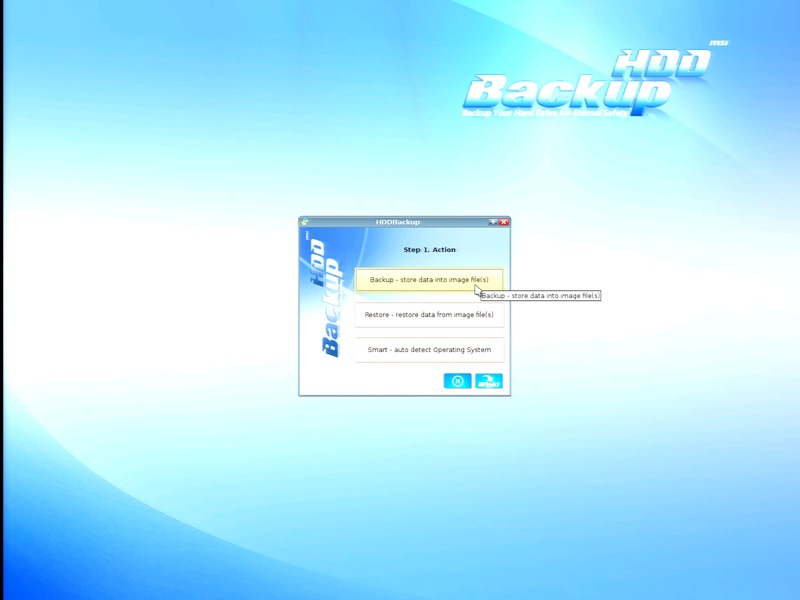Select Backup - store data into image file(s)
Screen dimensions: 800x600
point(429,280)
